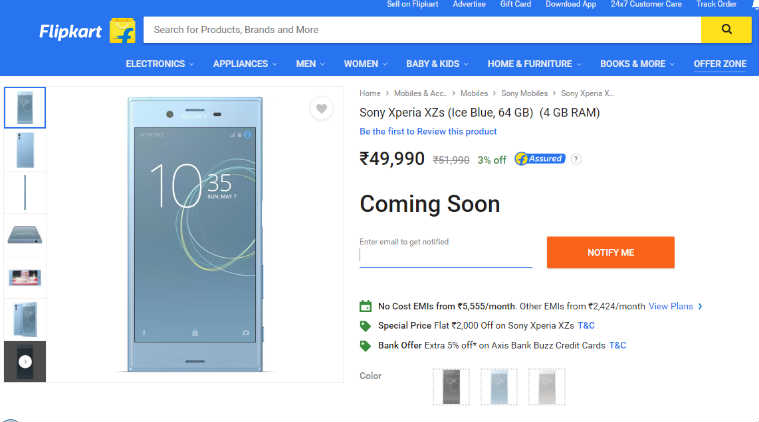The image size is (759, 422).
Task: Select the angled top view thumbnail
Action: (25, 235)
